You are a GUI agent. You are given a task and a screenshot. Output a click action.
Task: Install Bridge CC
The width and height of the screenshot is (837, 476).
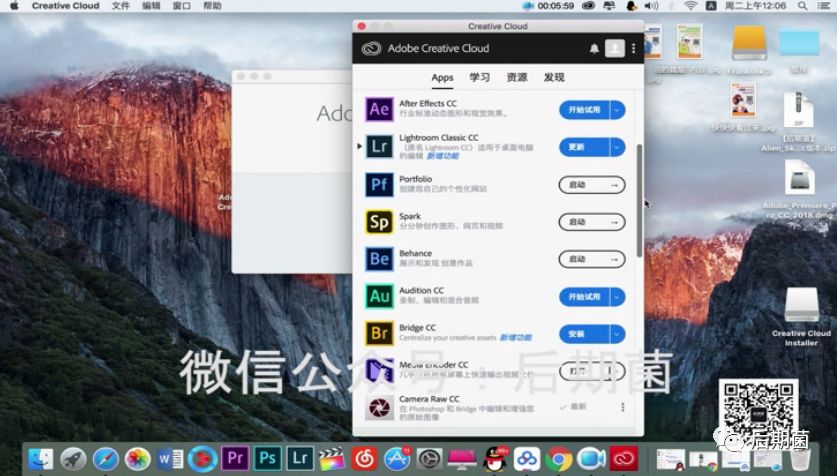(585, 334)
